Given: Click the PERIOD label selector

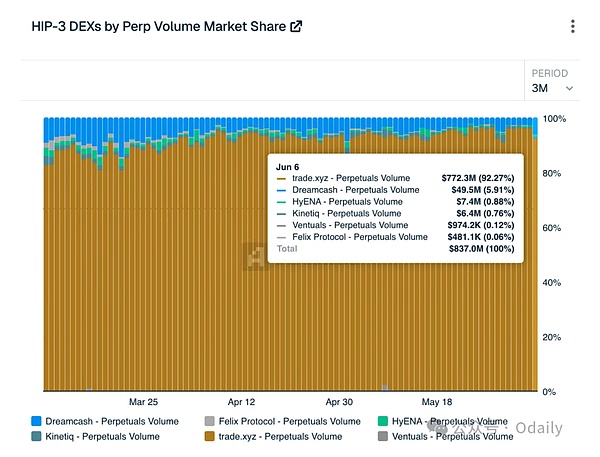Looking at the screenshot, I should click(x=549, y=73).
